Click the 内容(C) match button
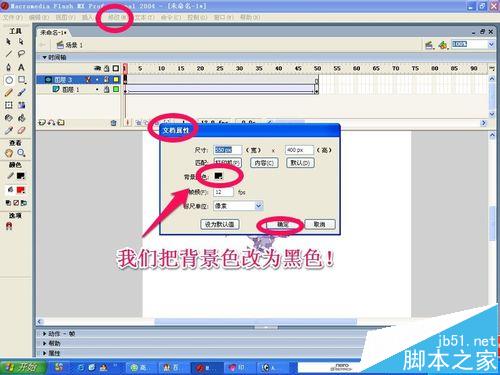The height and width of the screenshot is (375, 500). tap(264, 163)
